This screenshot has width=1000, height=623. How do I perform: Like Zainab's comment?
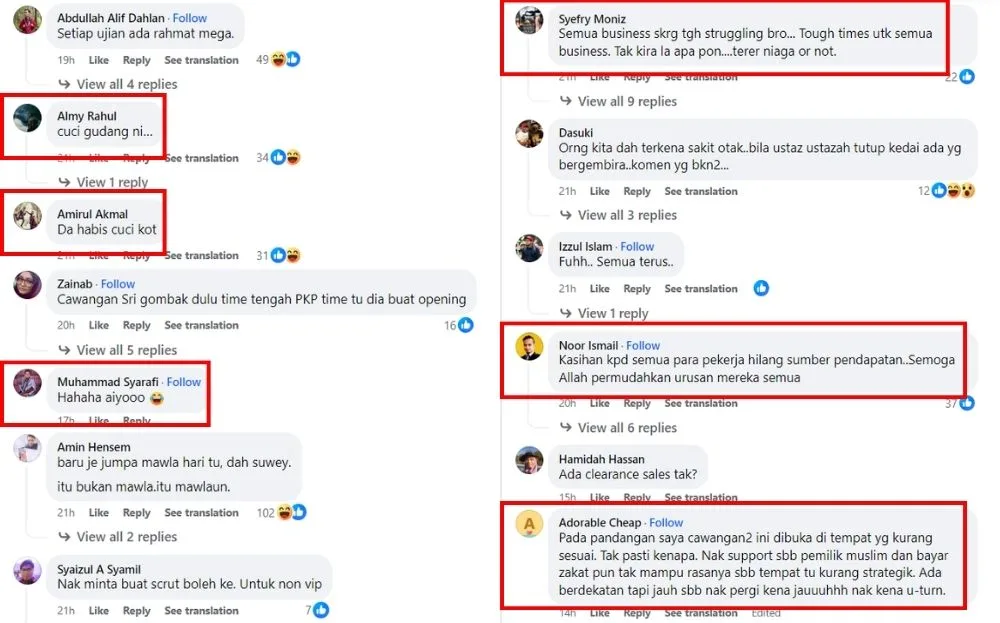[99, 325]
